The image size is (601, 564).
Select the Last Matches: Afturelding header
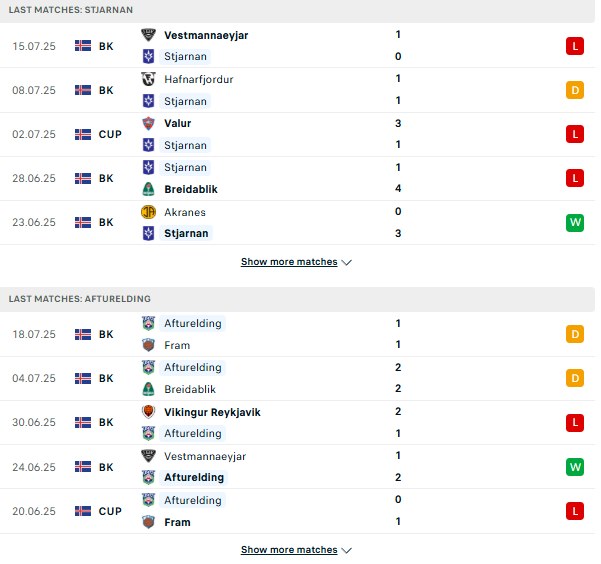79,299
